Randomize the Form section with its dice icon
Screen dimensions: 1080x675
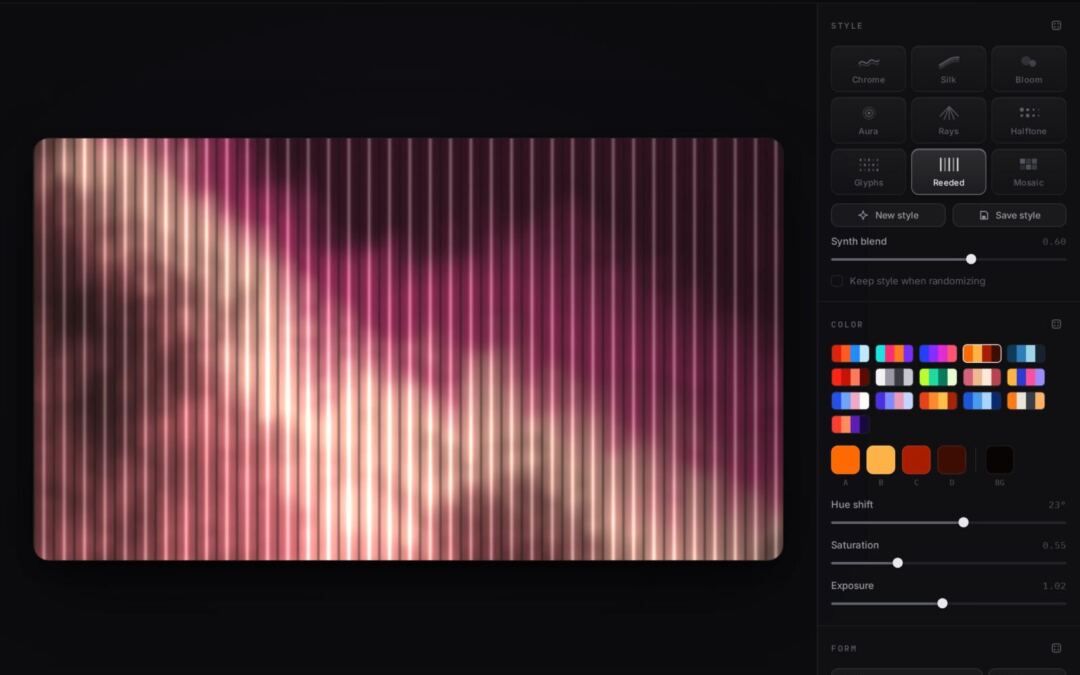click(1056, 647)
